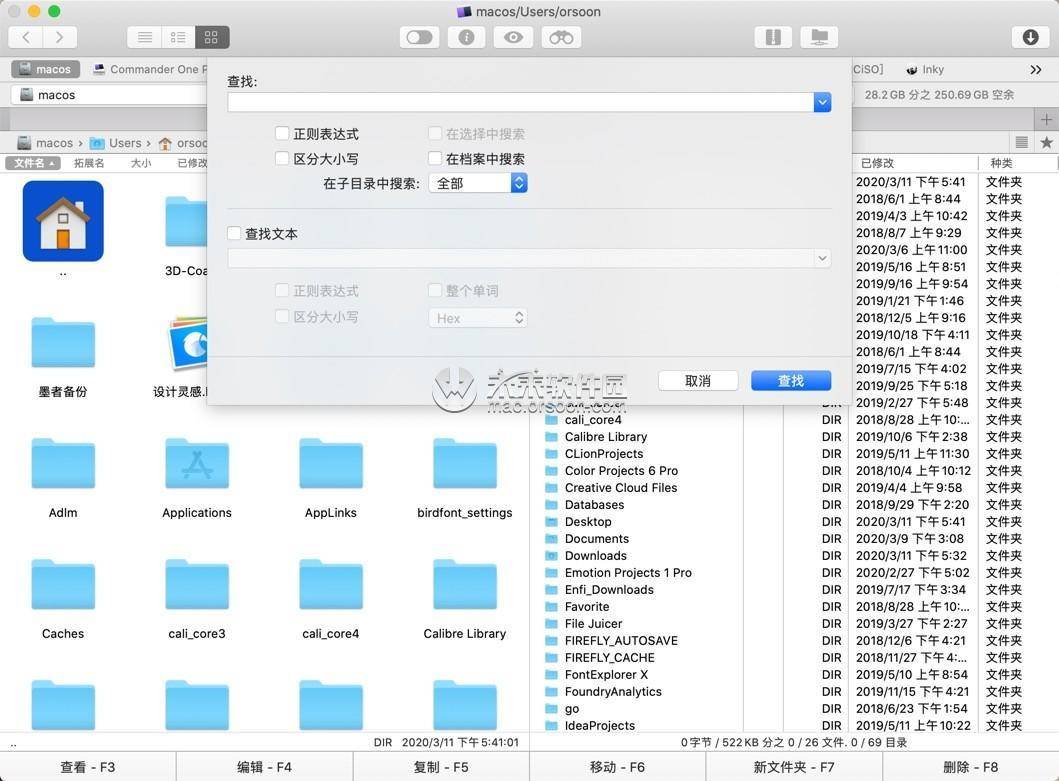Image resolution: width=1059 pixels, height=781 pixels.
Task: Check the 在档案中搜索 option
Action: (435, 158)
